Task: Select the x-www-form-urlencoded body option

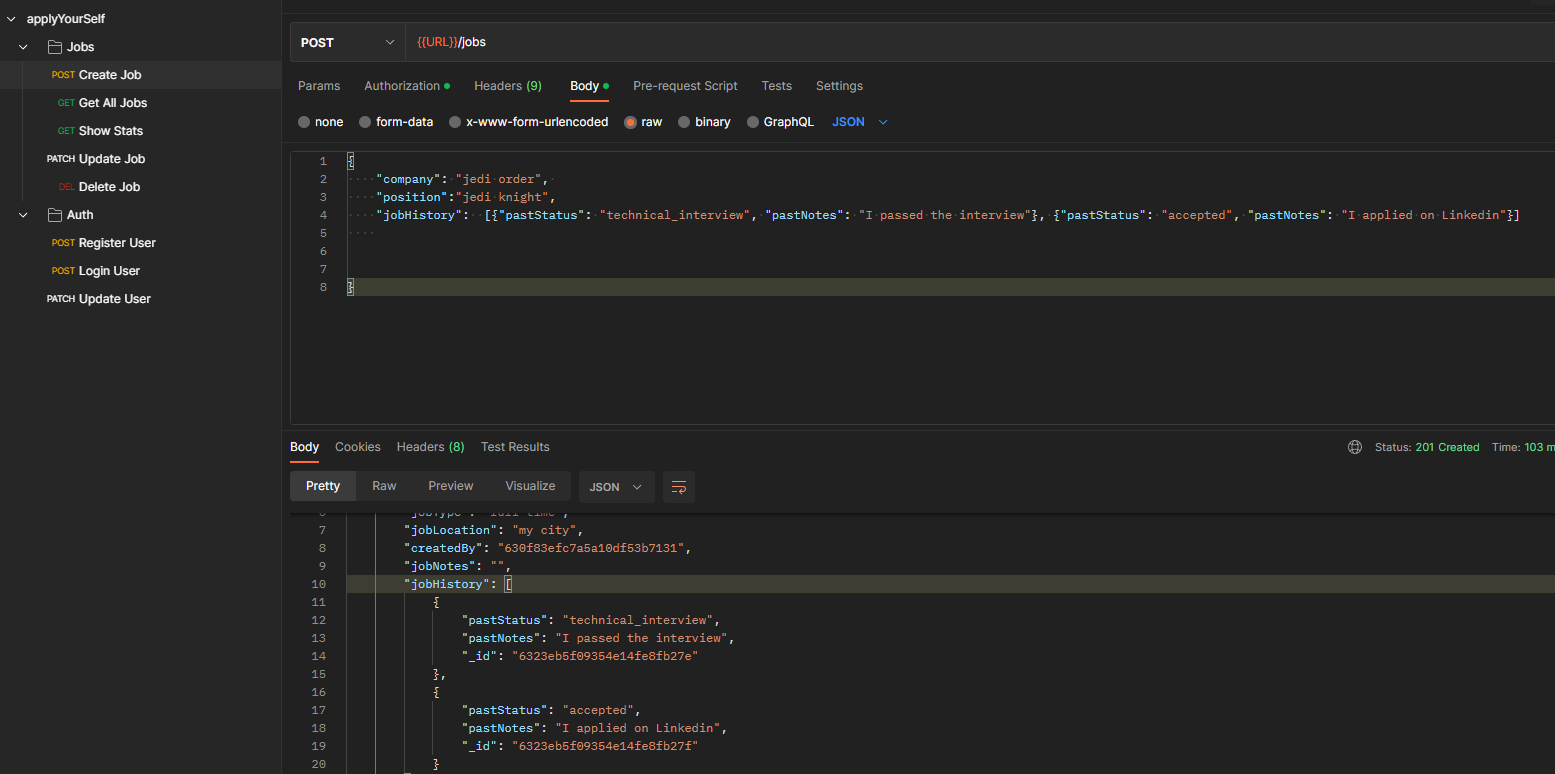Action: pos(455,122)
